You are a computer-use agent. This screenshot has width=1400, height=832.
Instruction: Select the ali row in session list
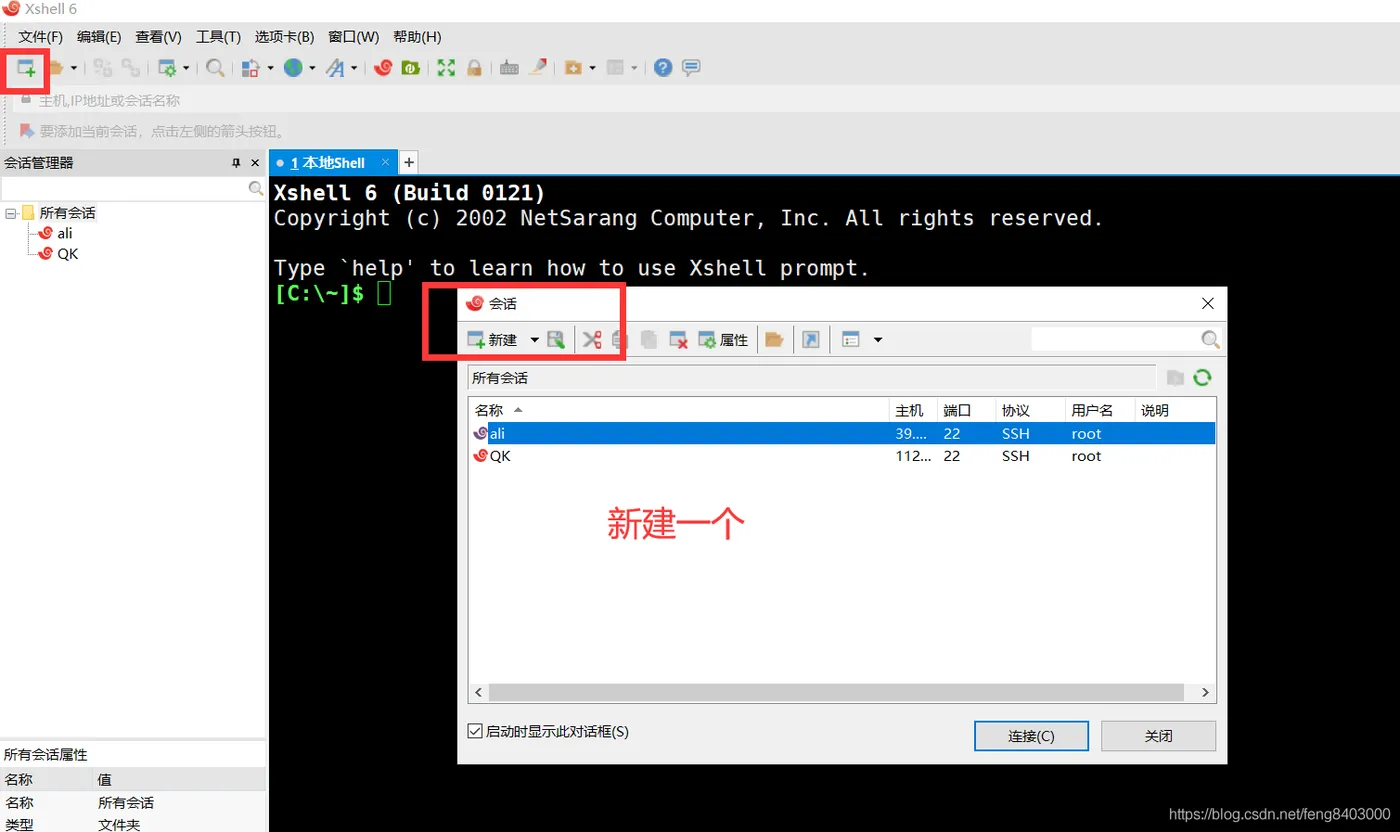(x=842, y=433)
